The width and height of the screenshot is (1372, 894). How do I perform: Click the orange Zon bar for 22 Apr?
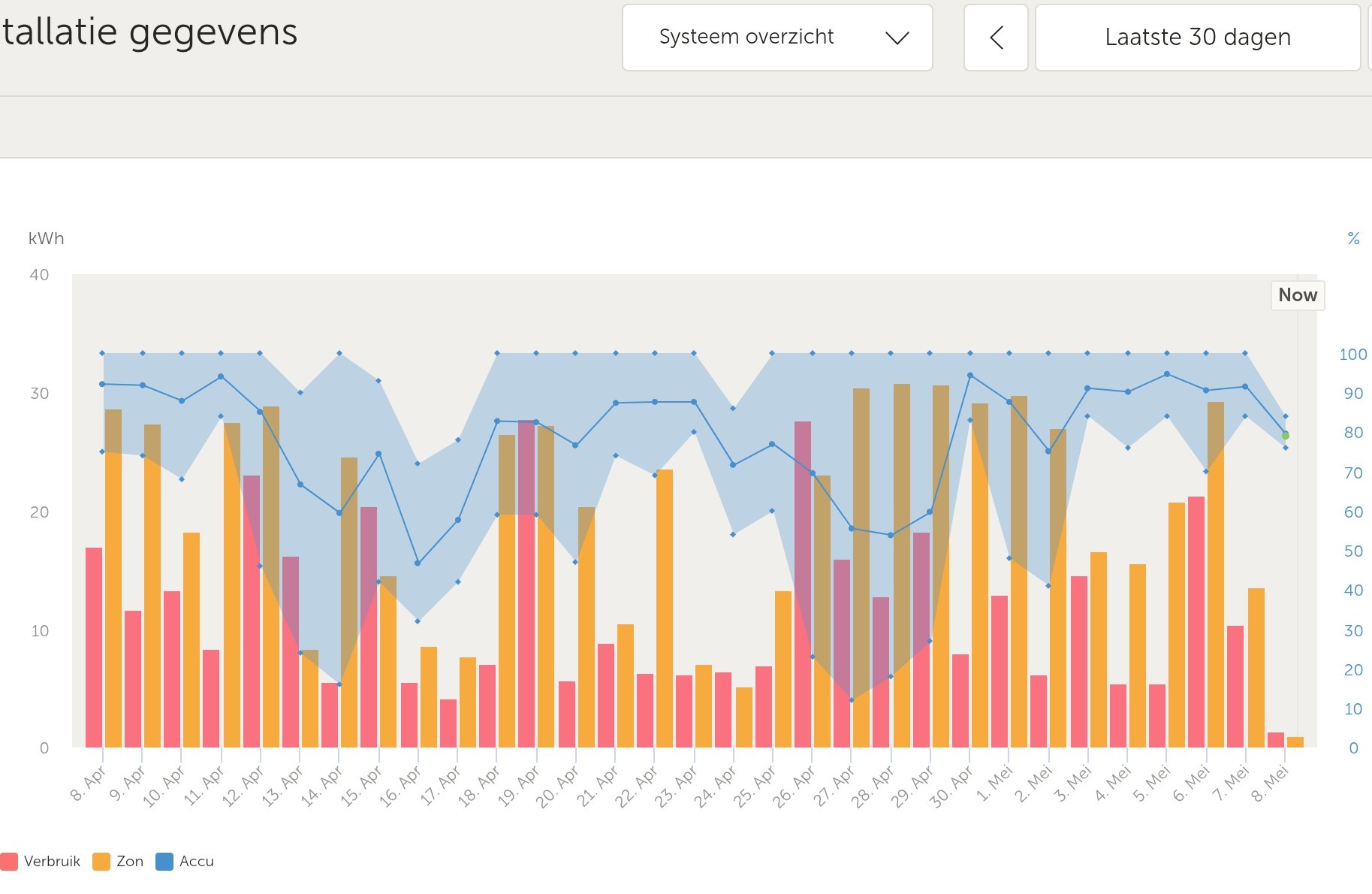(x=665, y=609)
